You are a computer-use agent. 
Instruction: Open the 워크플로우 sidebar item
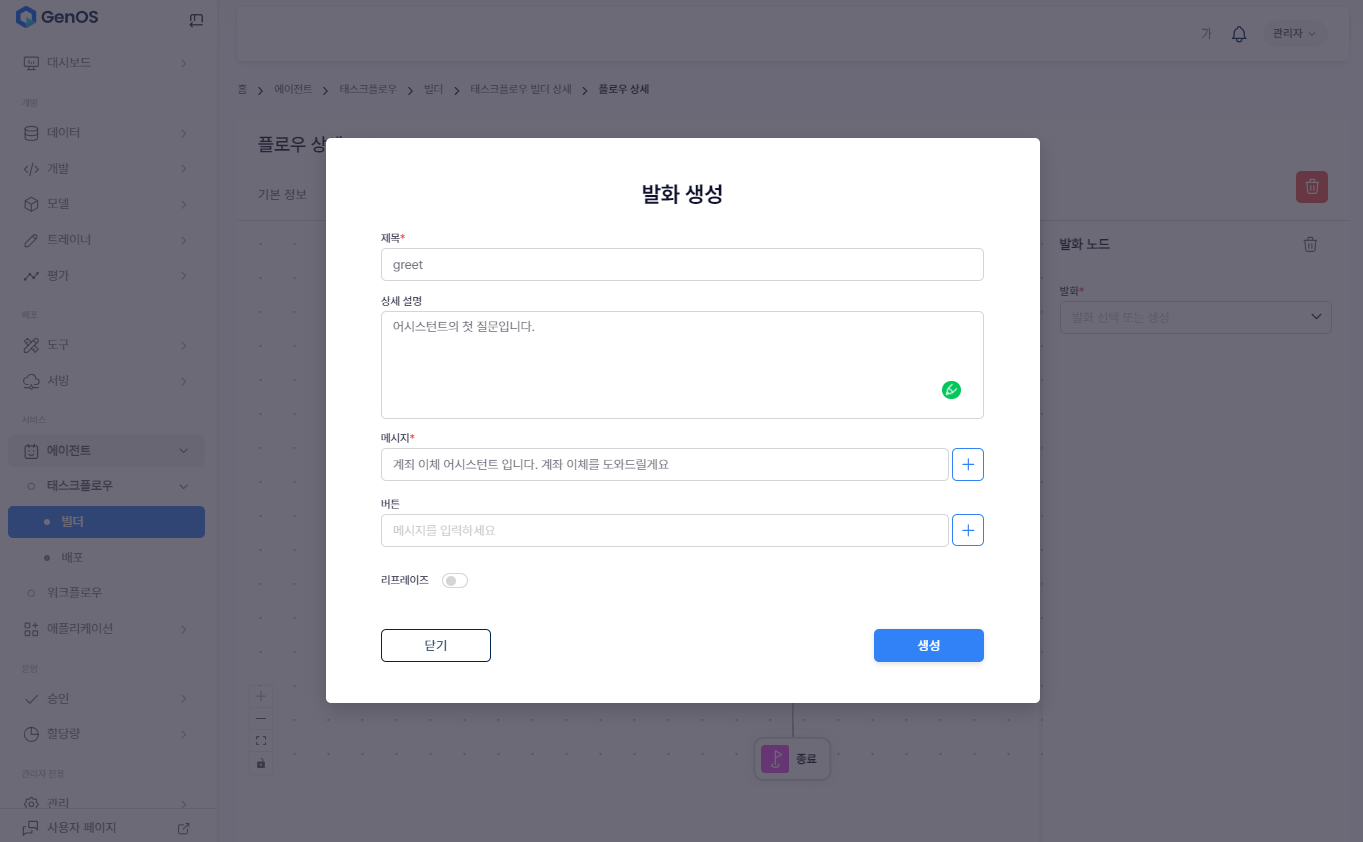coord(76,593)
